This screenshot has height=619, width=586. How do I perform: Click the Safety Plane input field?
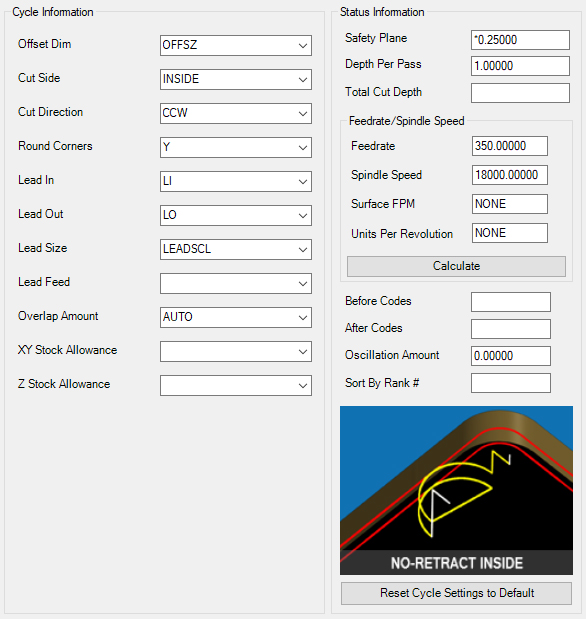pos(520,40)
